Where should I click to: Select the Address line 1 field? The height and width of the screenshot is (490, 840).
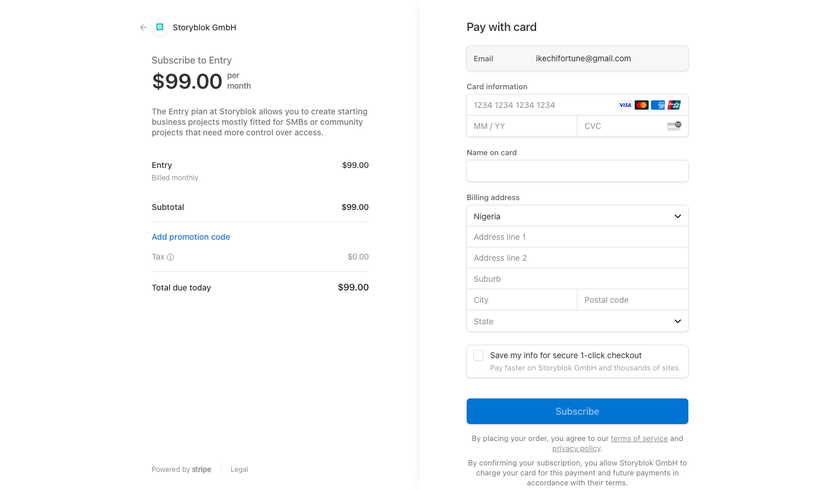click(577, 237)
